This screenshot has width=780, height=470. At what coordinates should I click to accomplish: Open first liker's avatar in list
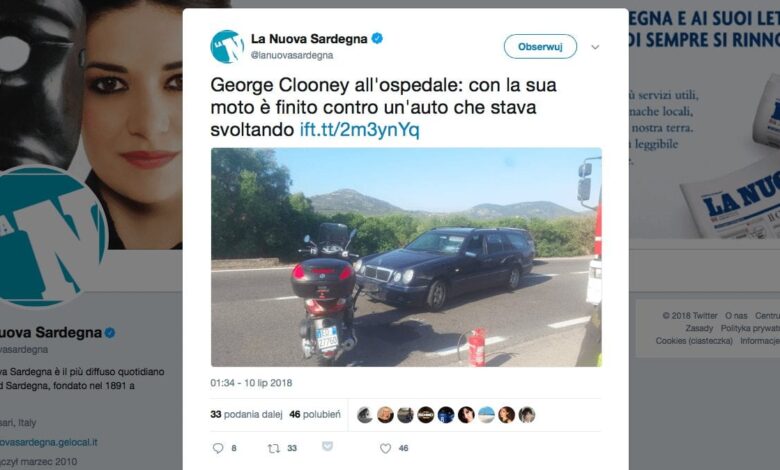point(365,415)
